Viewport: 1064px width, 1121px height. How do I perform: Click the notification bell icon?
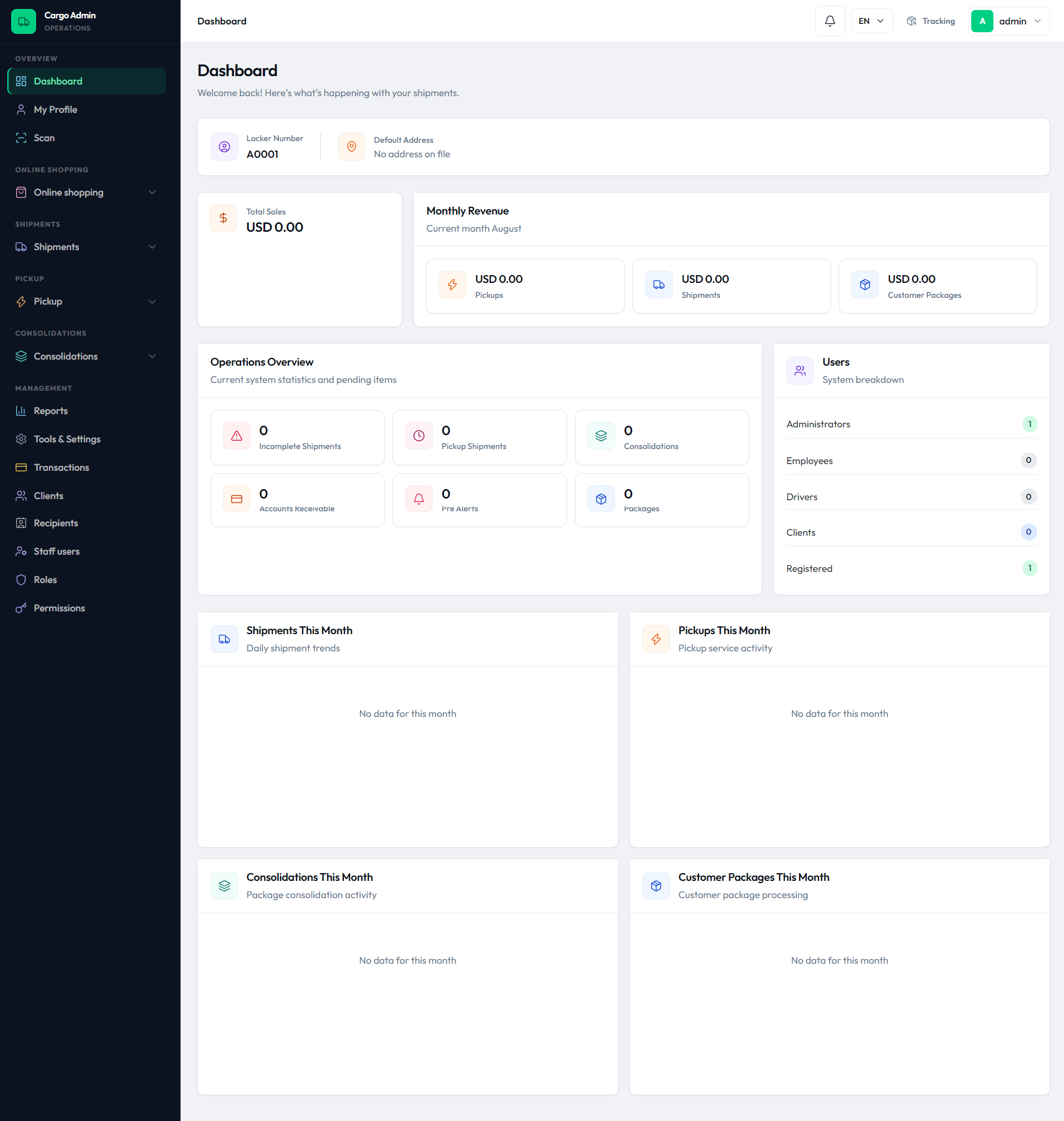point(830,21)
